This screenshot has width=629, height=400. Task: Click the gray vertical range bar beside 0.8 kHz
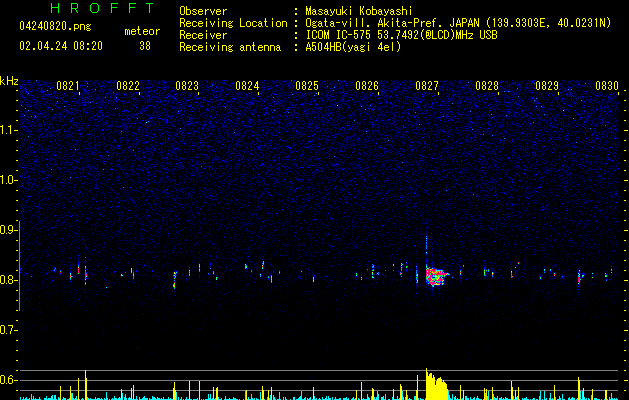(20, 266)
